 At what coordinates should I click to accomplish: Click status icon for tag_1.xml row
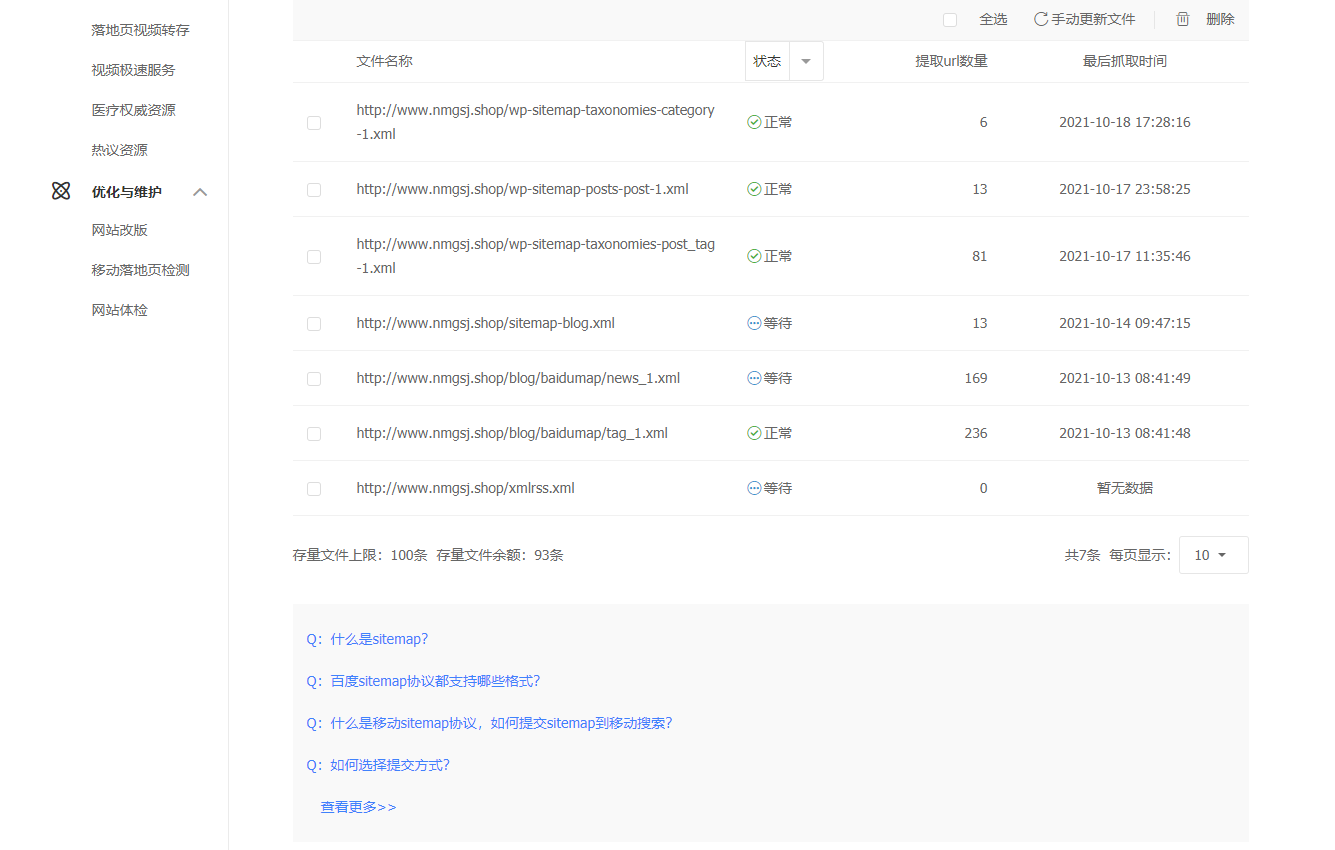(754, 433)
